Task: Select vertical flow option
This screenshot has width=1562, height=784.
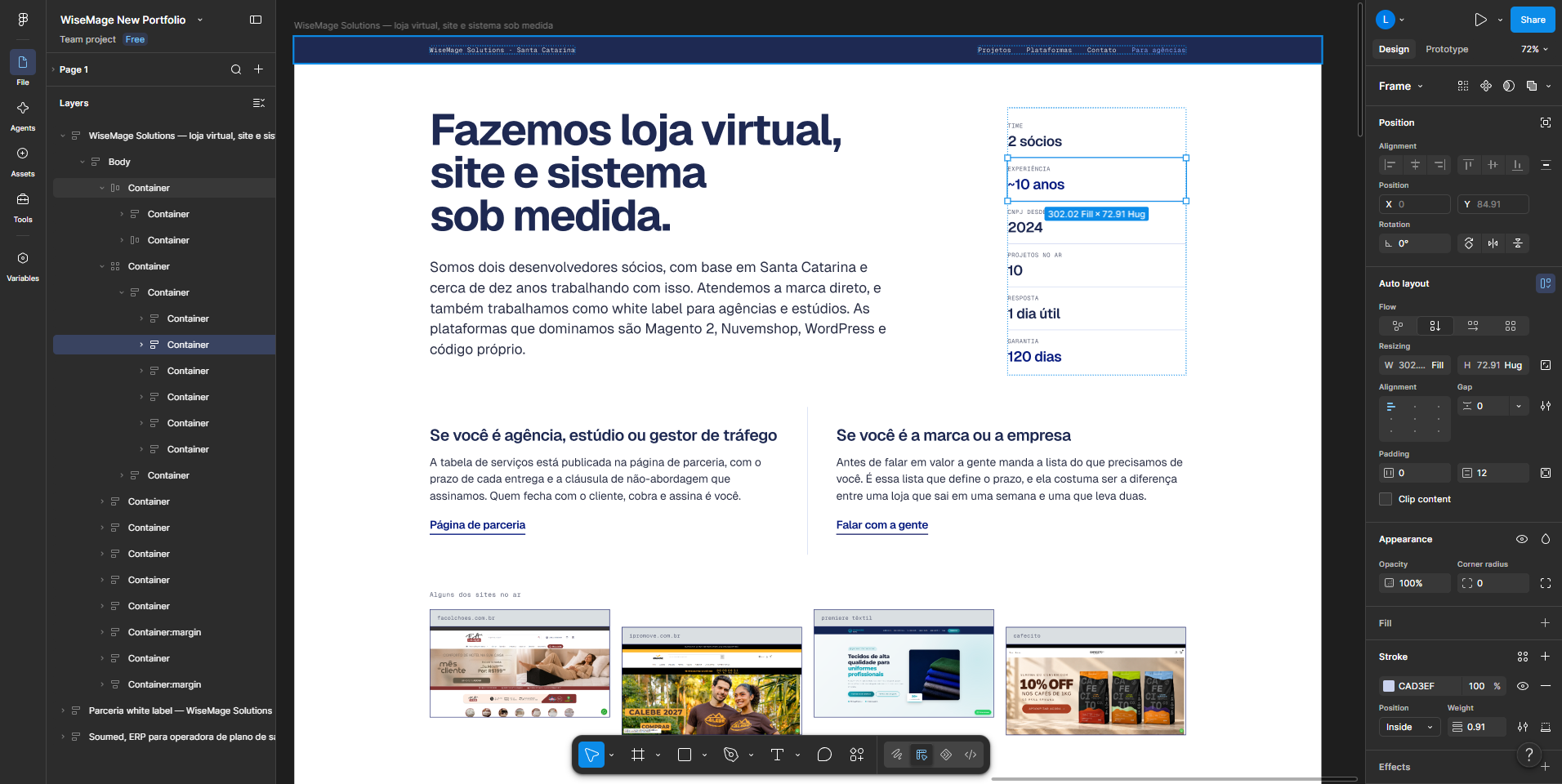Action: click(x=1435, y=326)
